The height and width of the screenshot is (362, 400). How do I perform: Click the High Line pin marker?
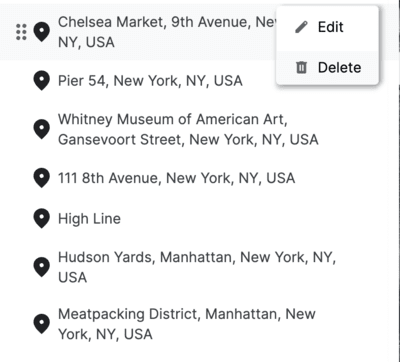coord(42,219)
